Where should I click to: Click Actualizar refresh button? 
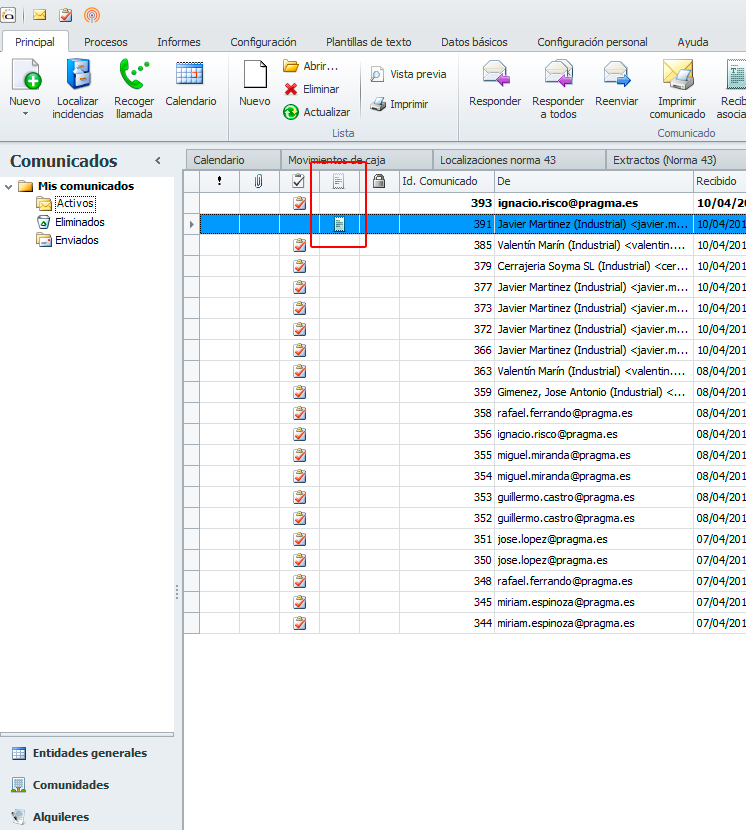point(317,112)
